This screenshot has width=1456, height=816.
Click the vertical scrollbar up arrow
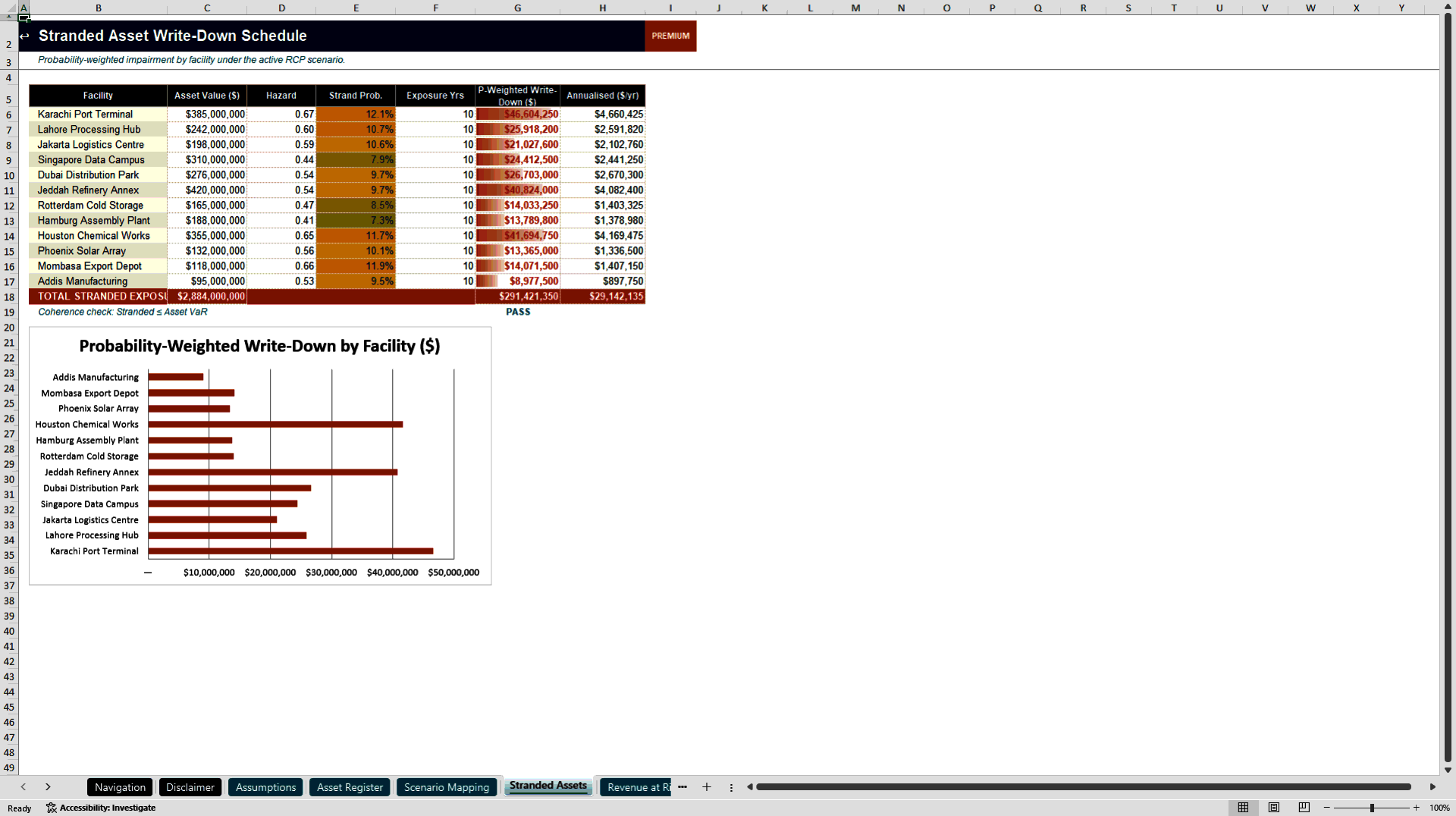tap(1448, 6)
